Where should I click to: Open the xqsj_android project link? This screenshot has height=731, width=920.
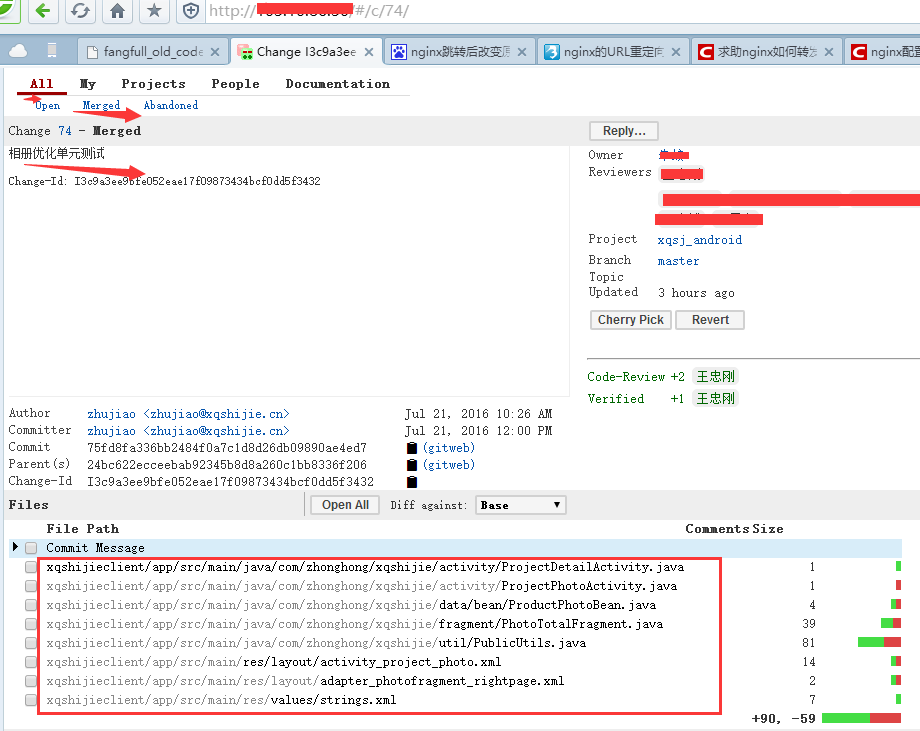click(x=699, y=240)
